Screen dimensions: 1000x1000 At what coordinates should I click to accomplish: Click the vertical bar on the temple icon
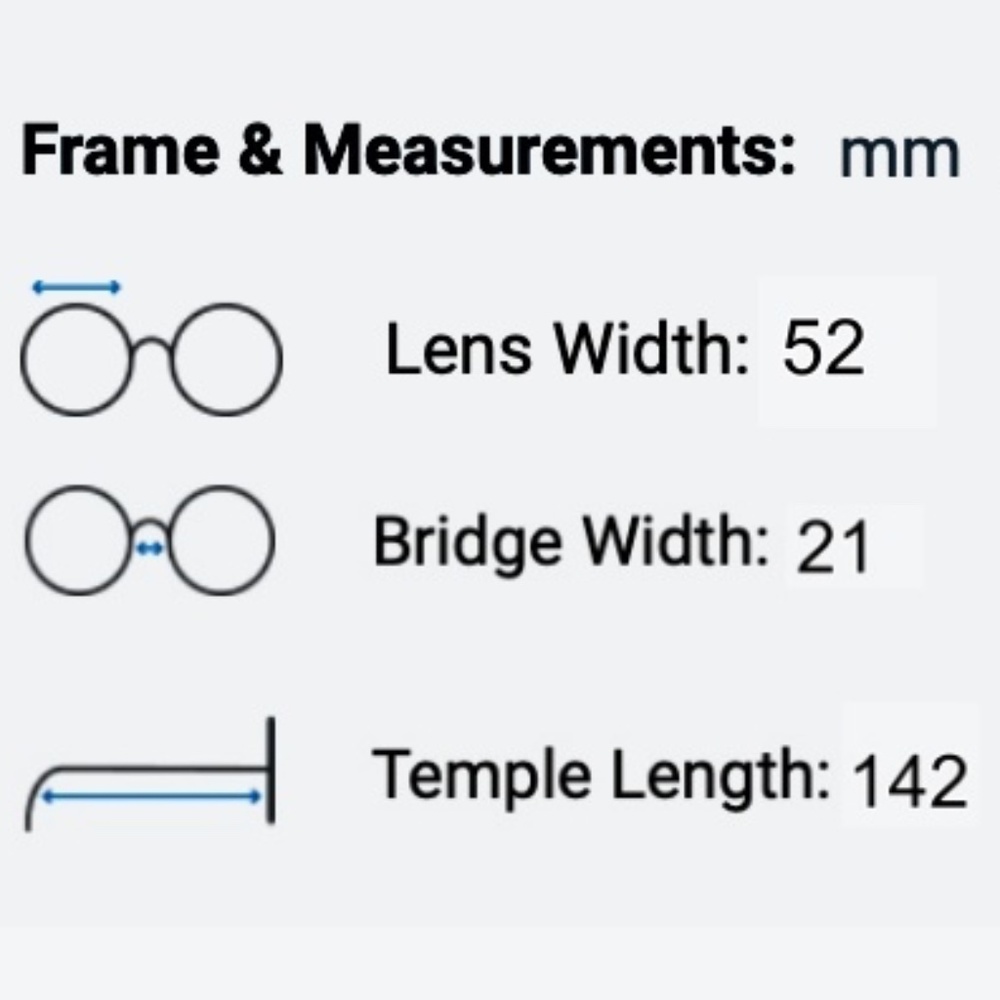tap(270, 770)
